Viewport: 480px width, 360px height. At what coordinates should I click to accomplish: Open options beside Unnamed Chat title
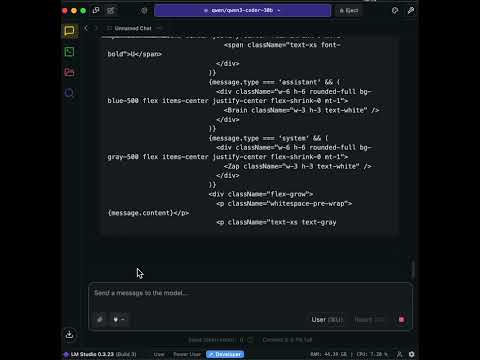tap(159, 28)
